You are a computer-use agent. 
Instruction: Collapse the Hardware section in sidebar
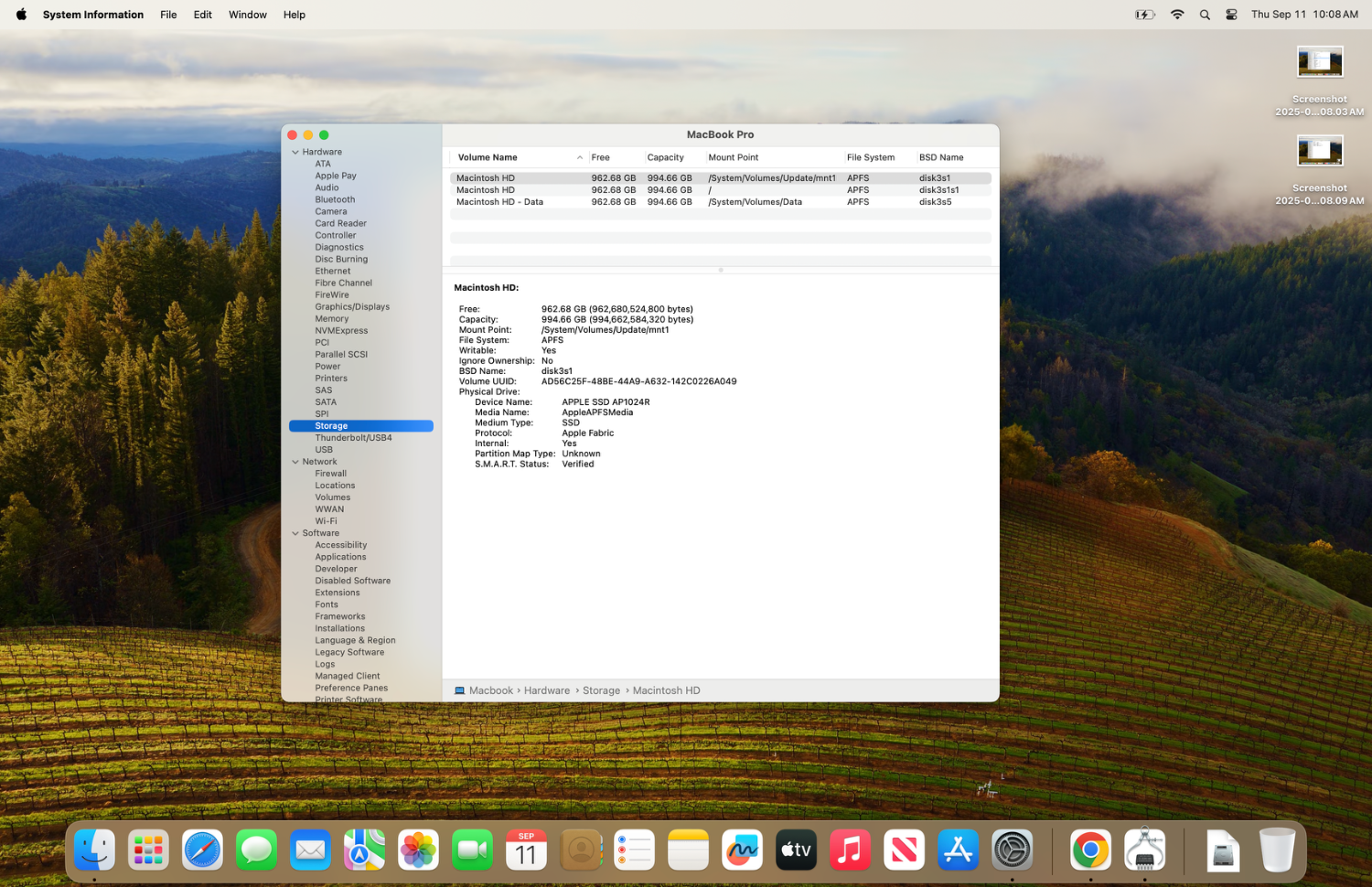(x=295, y=152)
